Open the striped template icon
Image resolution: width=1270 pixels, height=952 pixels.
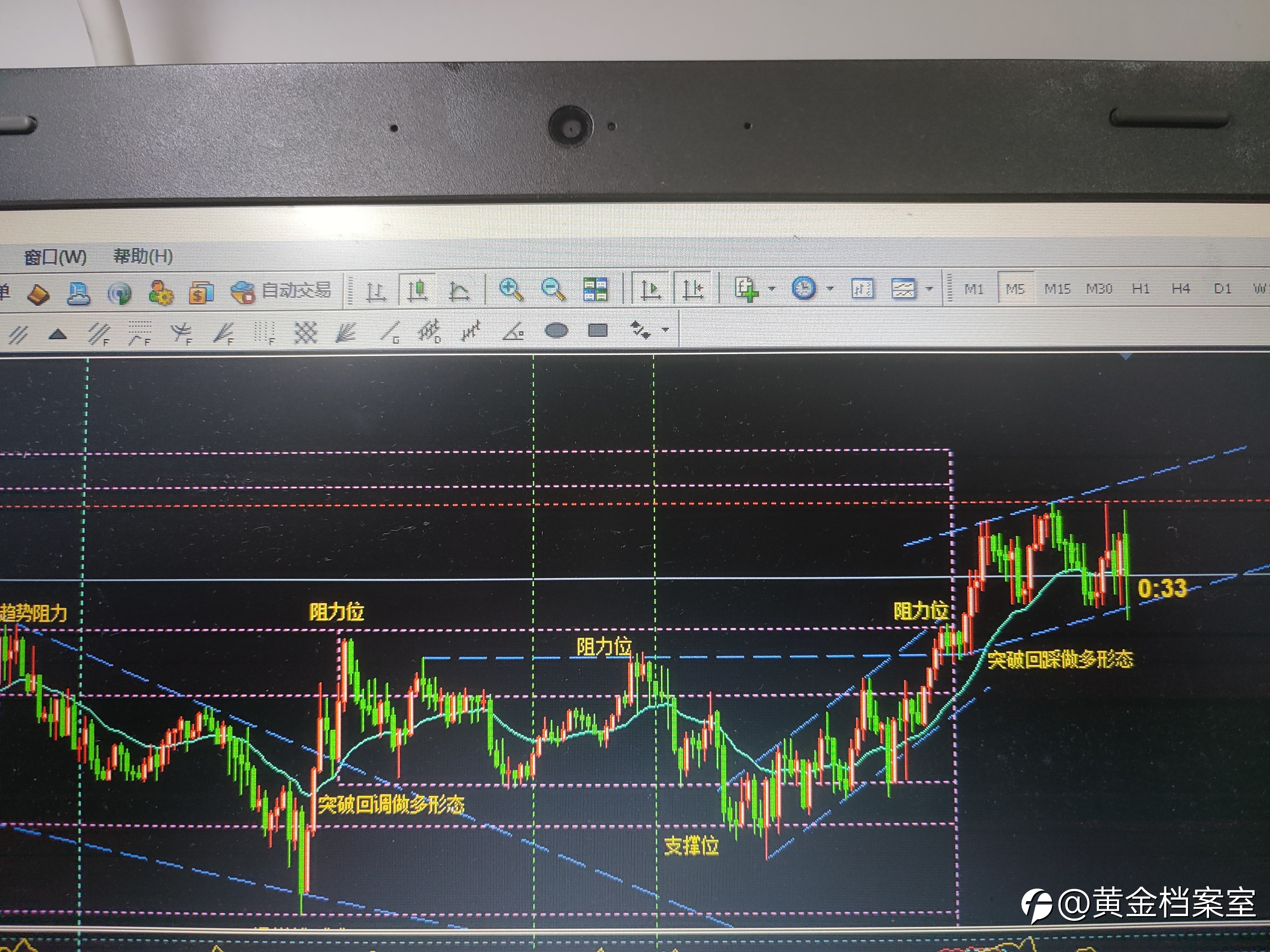pyautogui.click(x=904, y=288)
